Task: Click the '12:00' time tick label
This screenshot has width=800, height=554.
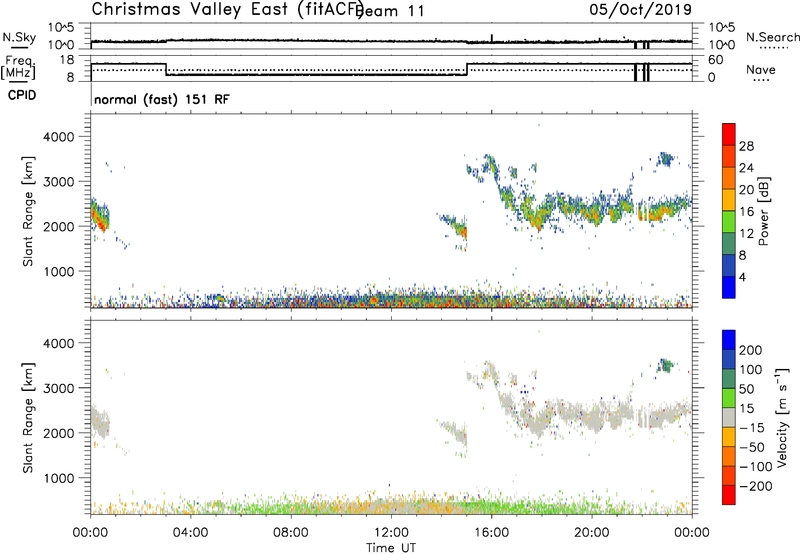Action: tap(391, 533)
